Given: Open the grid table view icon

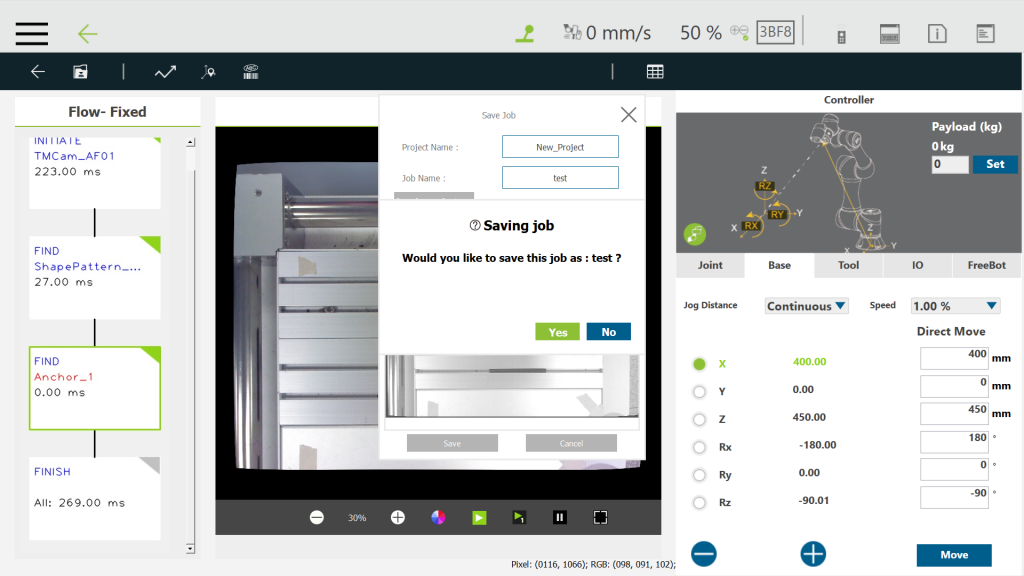Looking at the screenshot, I should pyautogui.click(x=655, y=72).
